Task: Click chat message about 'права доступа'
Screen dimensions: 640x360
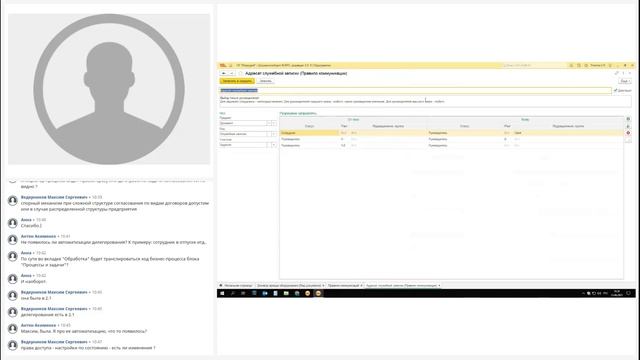Action: point(88,348)
